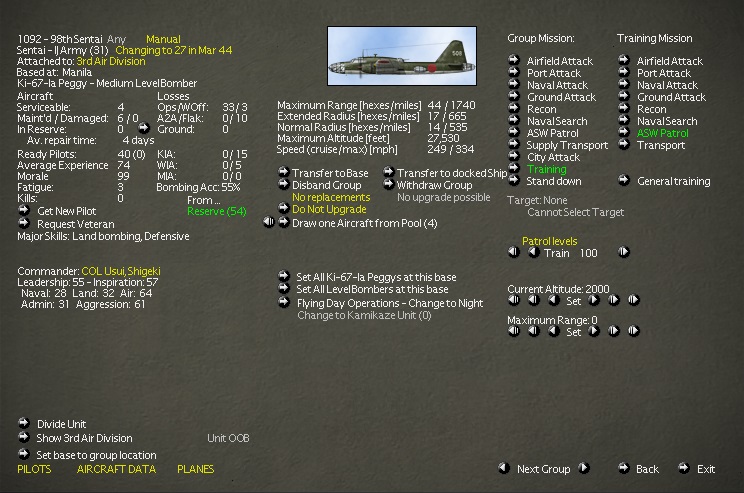Decrease Train patrol level by large step
Viewport: 744px width, 493px height.
[x=514, y=252]
